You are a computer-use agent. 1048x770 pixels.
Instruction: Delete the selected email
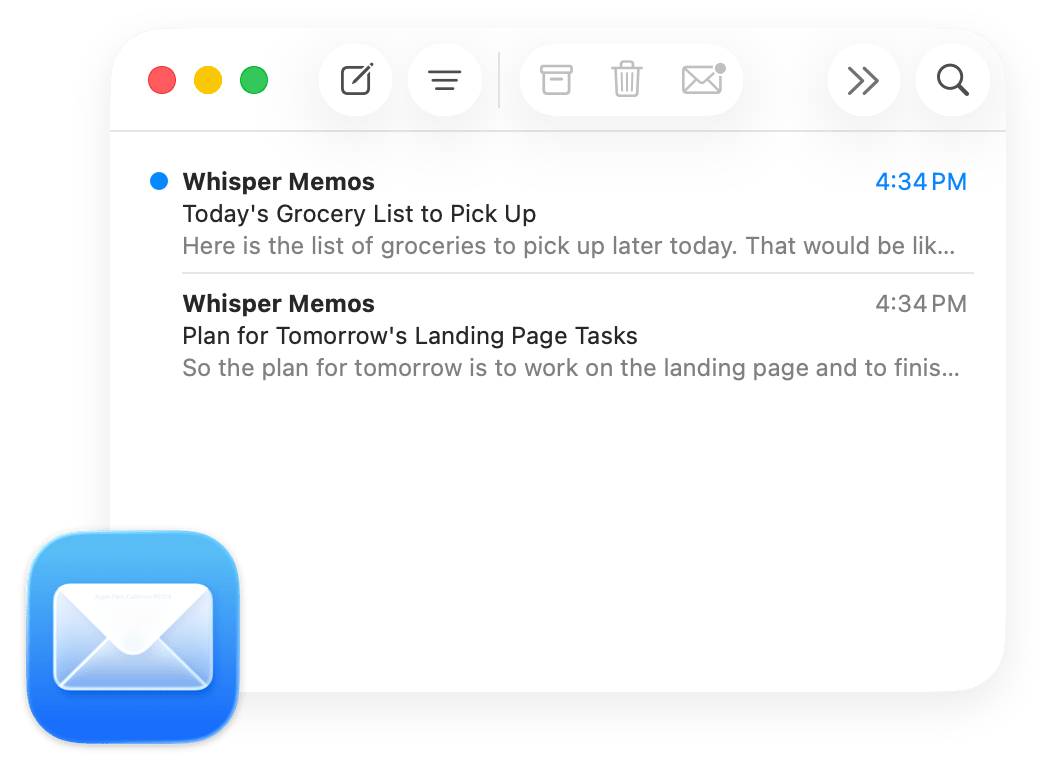point(627,80)
